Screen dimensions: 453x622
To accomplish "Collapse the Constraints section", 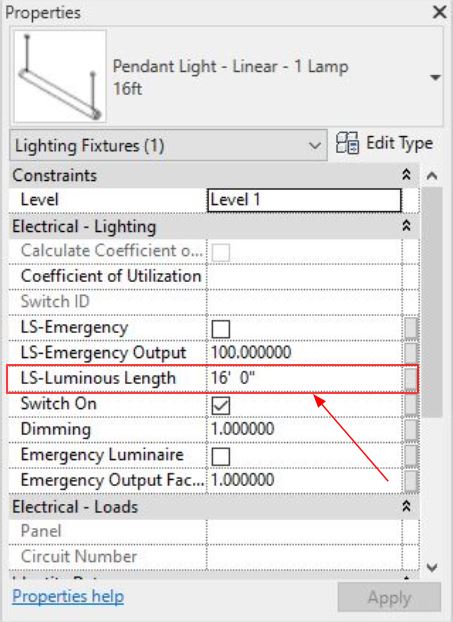I will (406, 175).
